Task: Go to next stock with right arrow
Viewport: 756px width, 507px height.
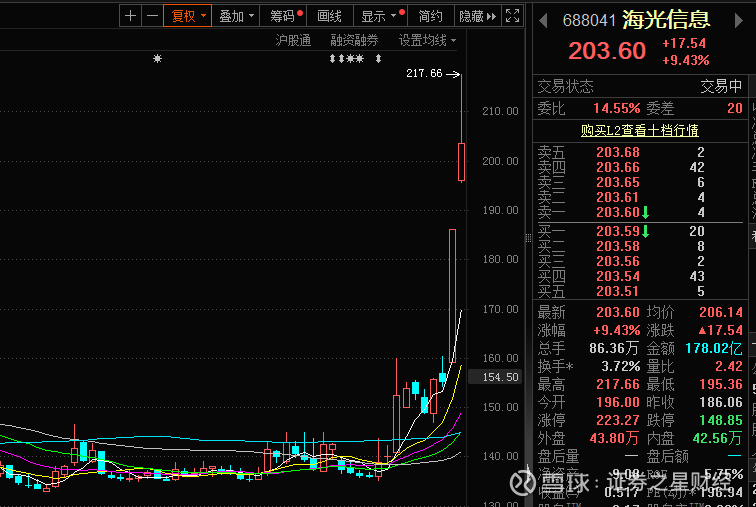Action: [739, 21]
